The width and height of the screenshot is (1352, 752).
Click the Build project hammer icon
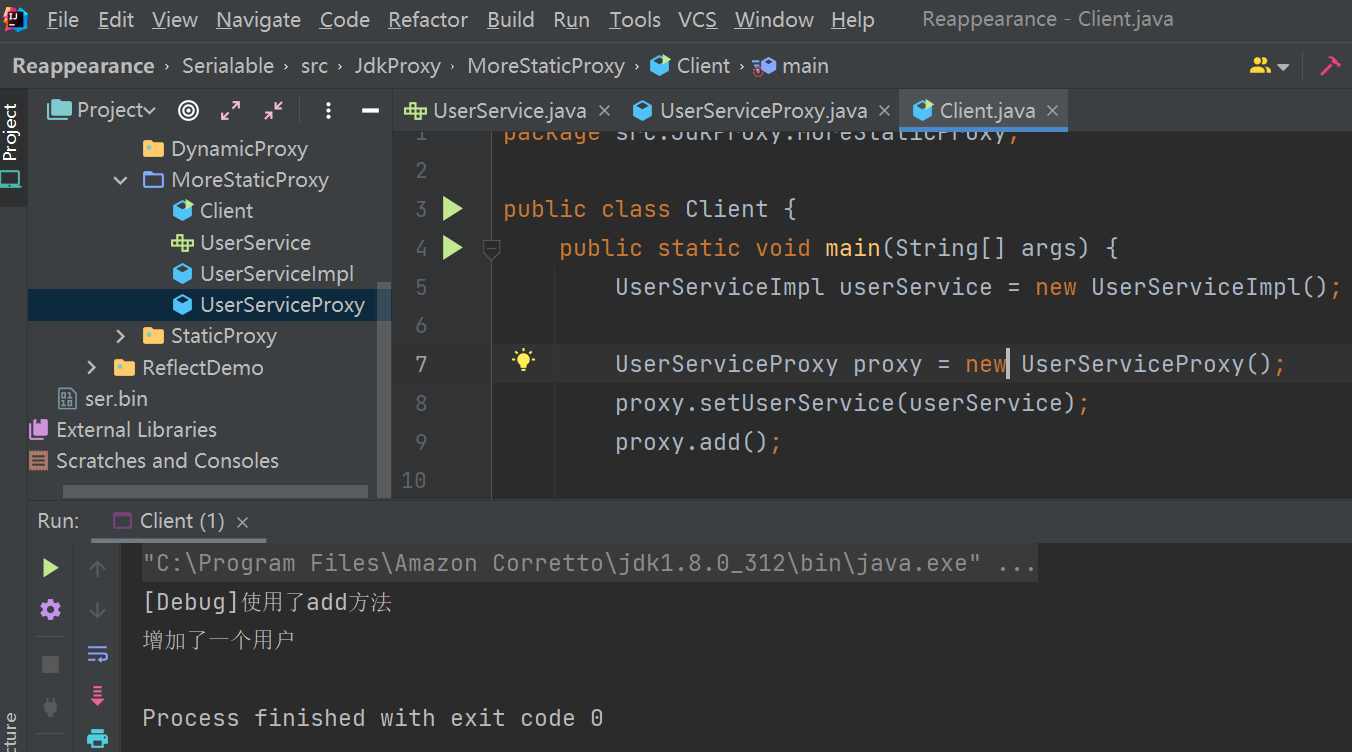[1329, 66]
